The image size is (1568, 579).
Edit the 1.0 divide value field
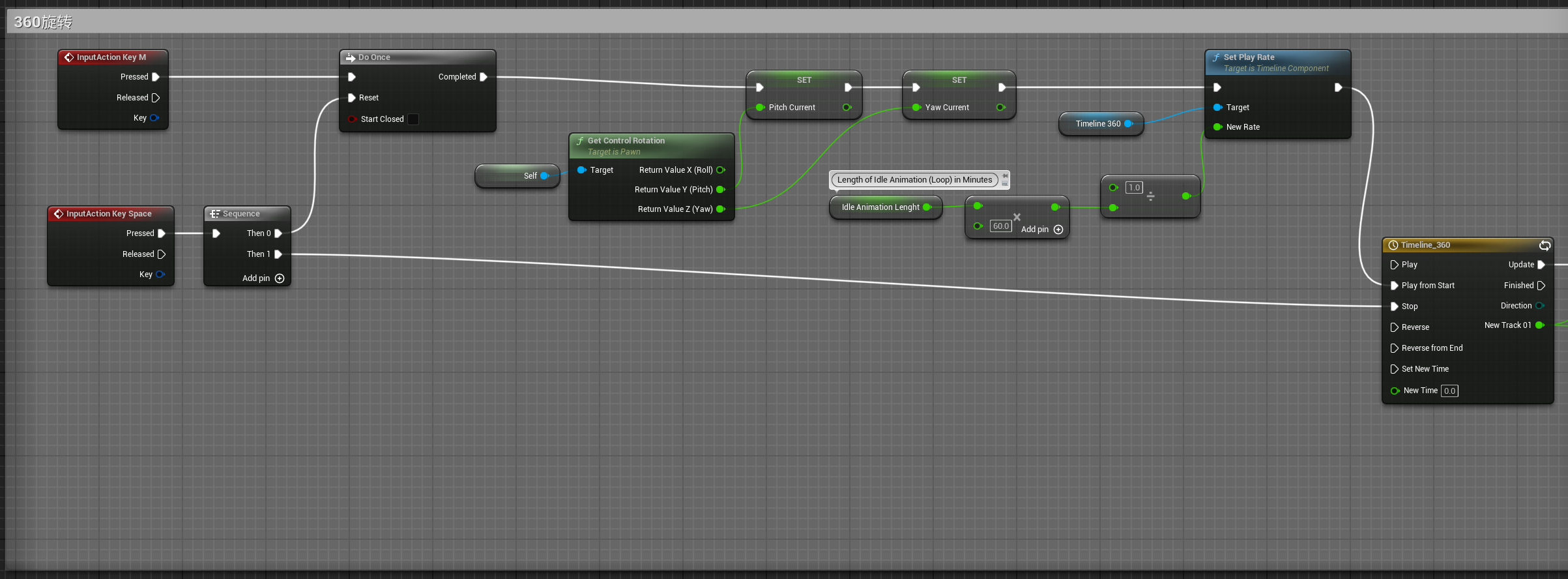click(x=1135, y=188)
